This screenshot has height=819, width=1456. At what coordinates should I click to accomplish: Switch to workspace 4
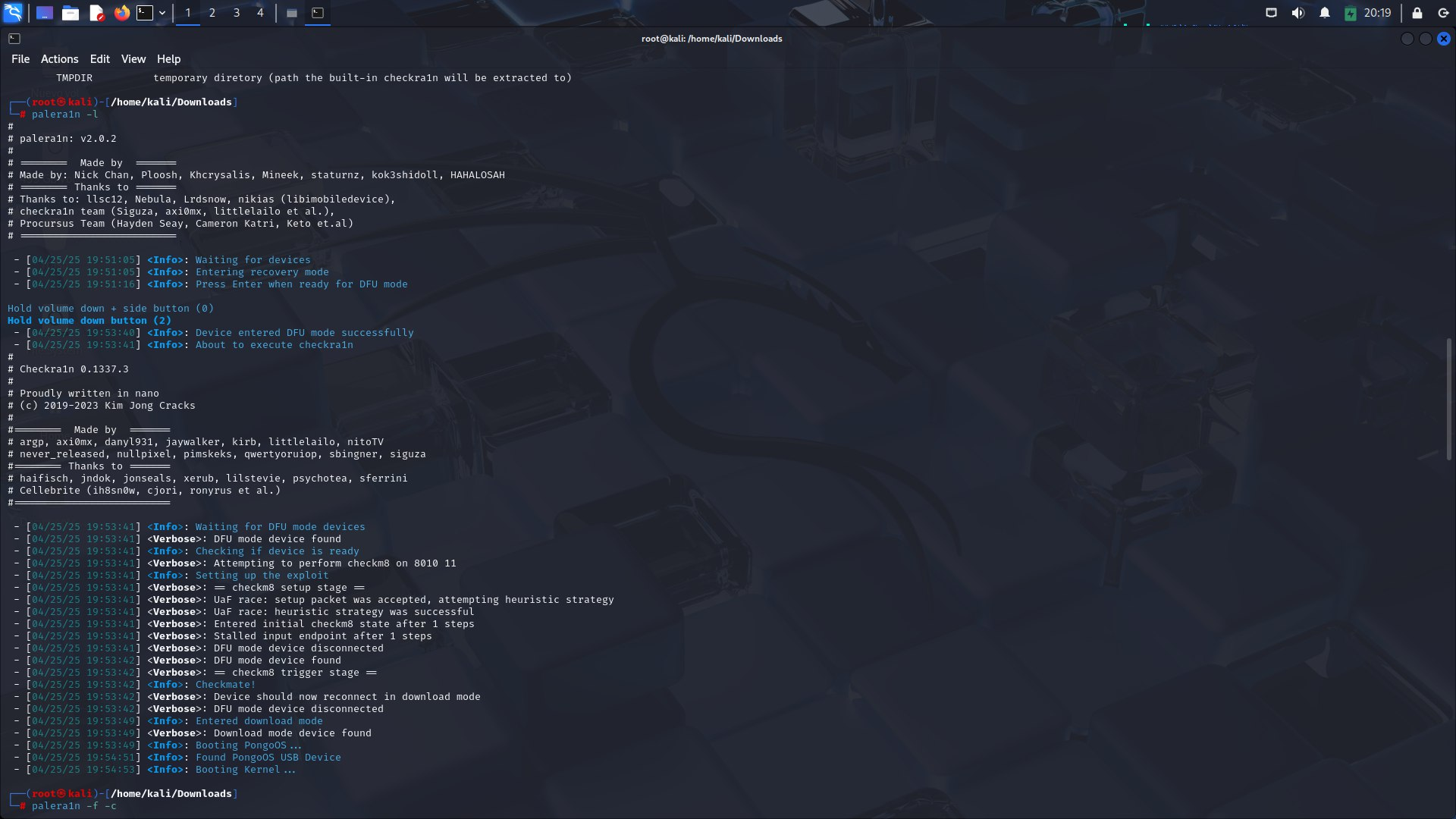point(260,13)
